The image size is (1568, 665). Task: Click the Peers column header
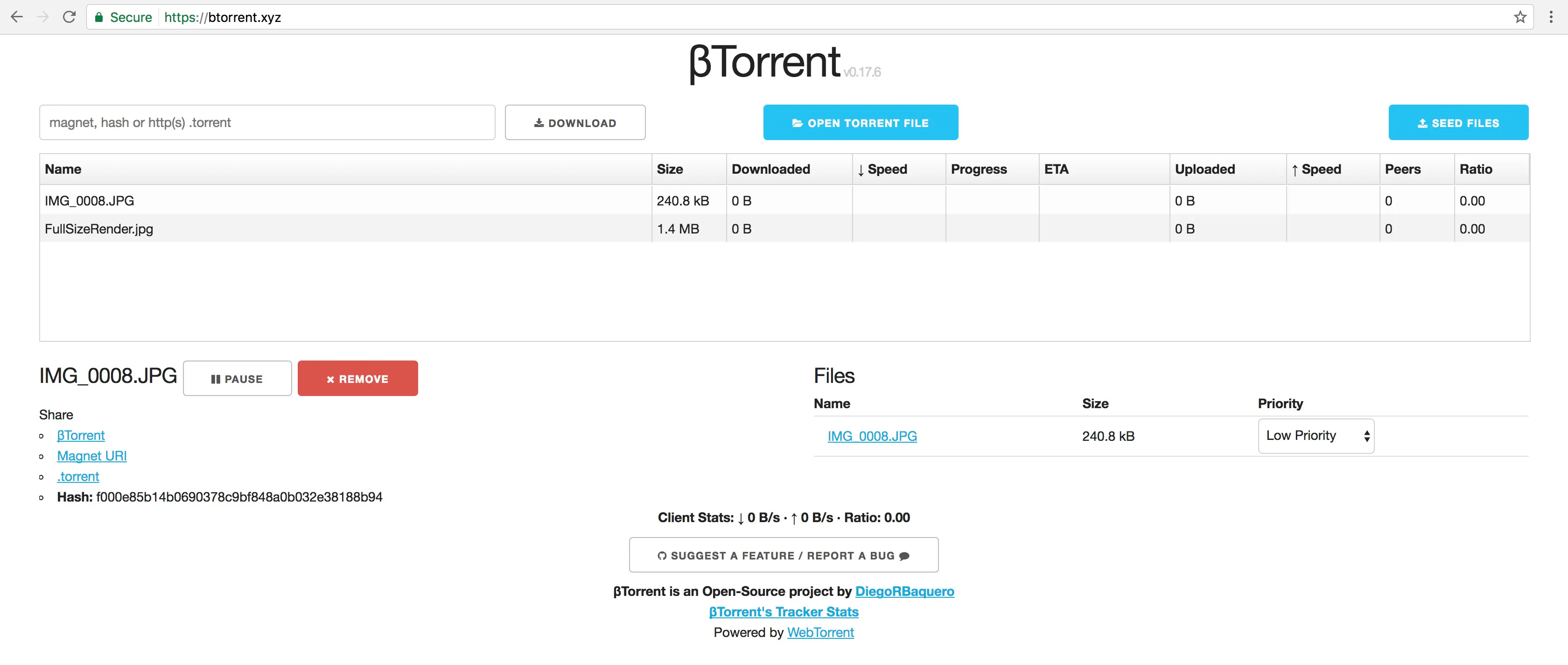(1417, 170)
